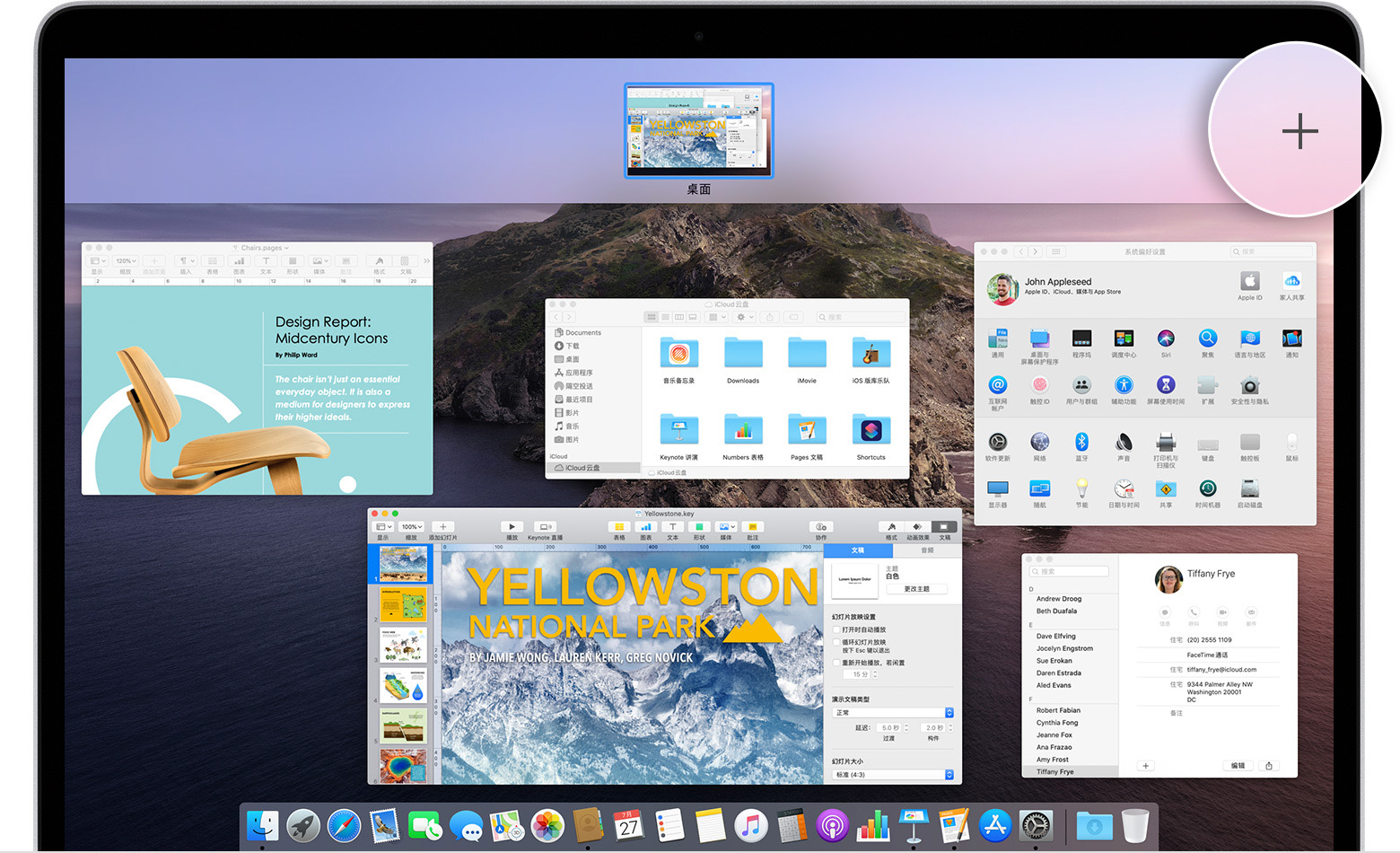Open the 打印机与扫描仪 printers pane
The image size is (1400, 853).
1165,442
